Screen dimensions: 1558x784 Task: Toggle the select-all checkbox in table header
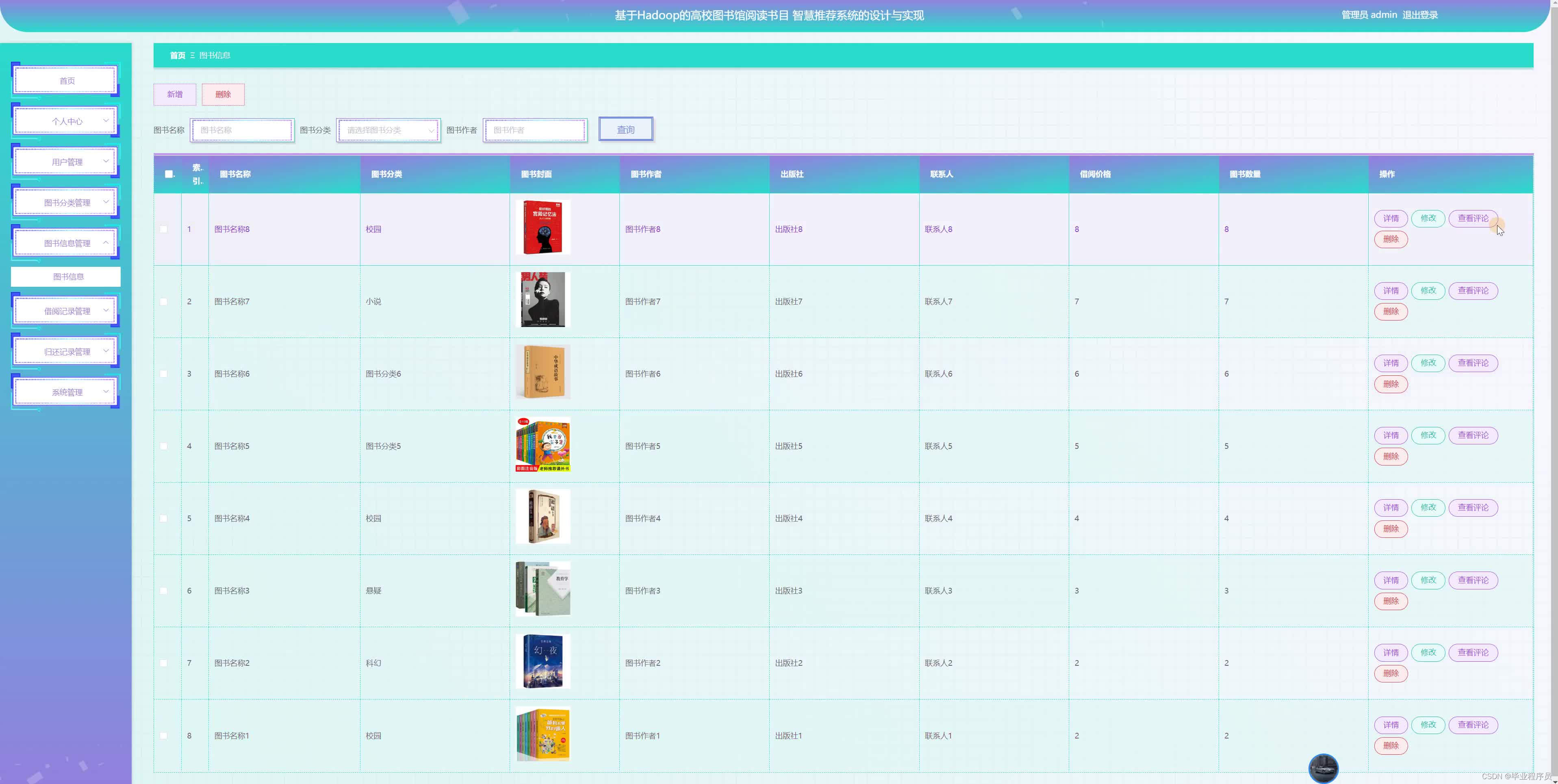[x=169, y=174]
